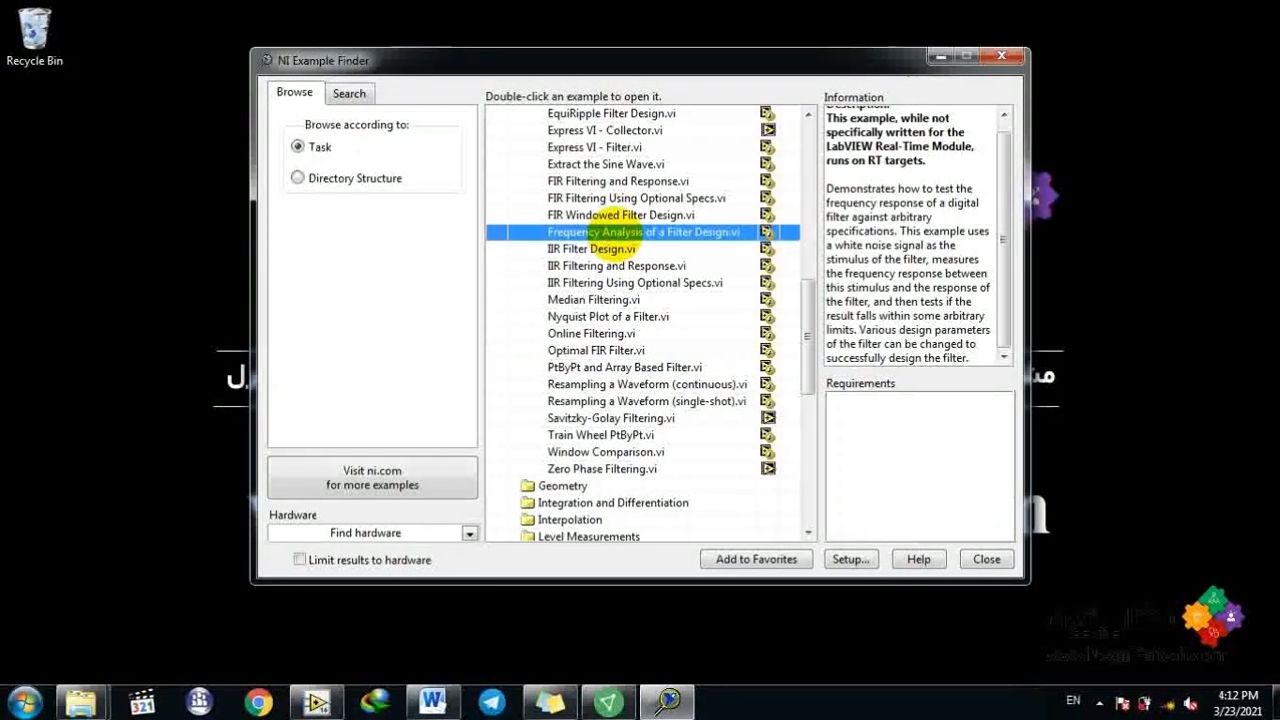Open the Find hardware dropdown
Viewport: 1280px width, 720px height.
pyautogui.click(x=469, y=534)
